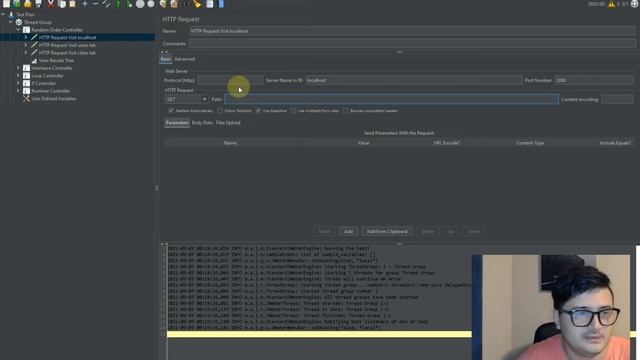Click the Open file toolbar icon
This screenshot has height=360, width=640.
pos(27,4)
